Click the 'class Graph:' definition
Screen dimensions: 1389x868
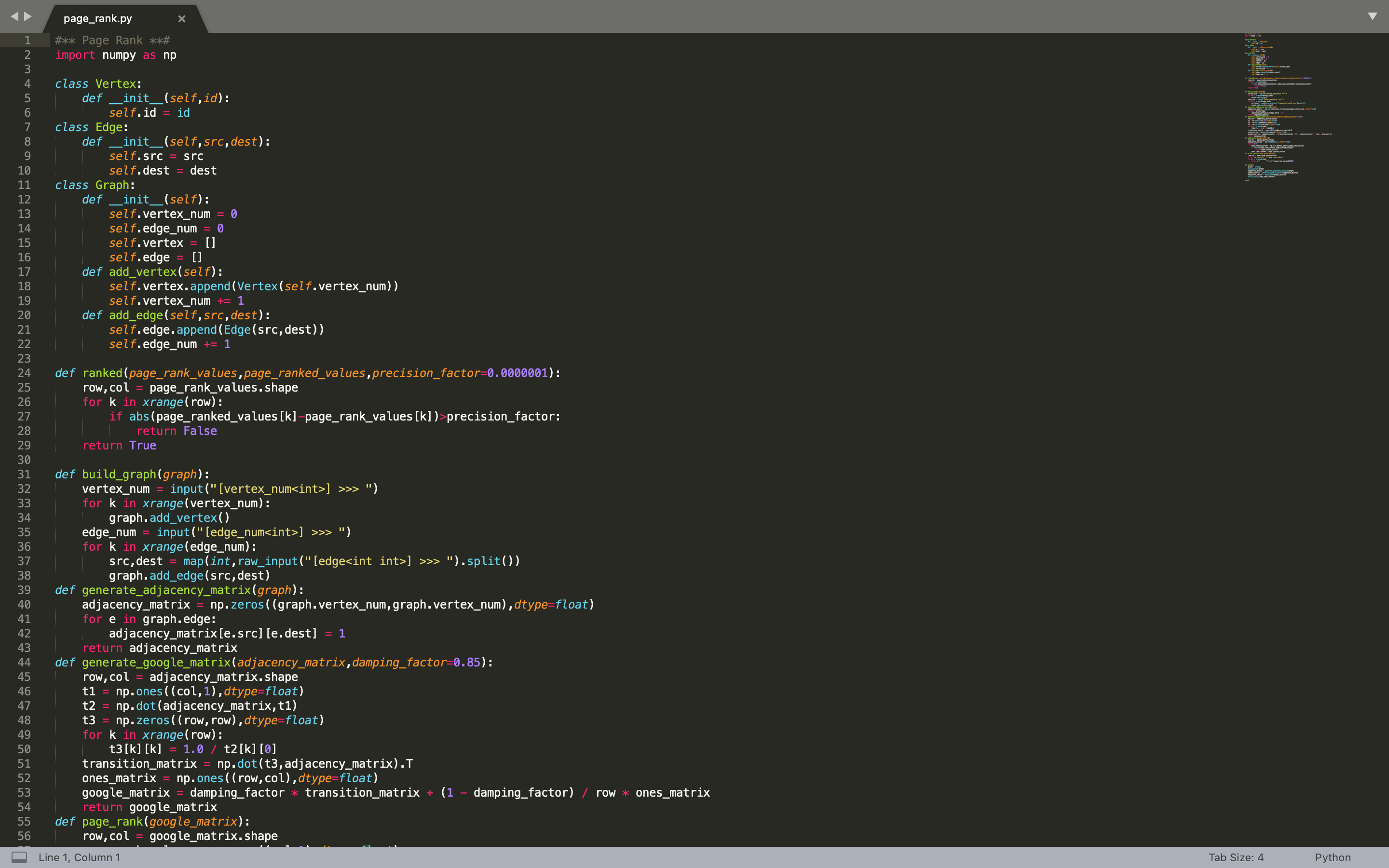tap(95, 185)
